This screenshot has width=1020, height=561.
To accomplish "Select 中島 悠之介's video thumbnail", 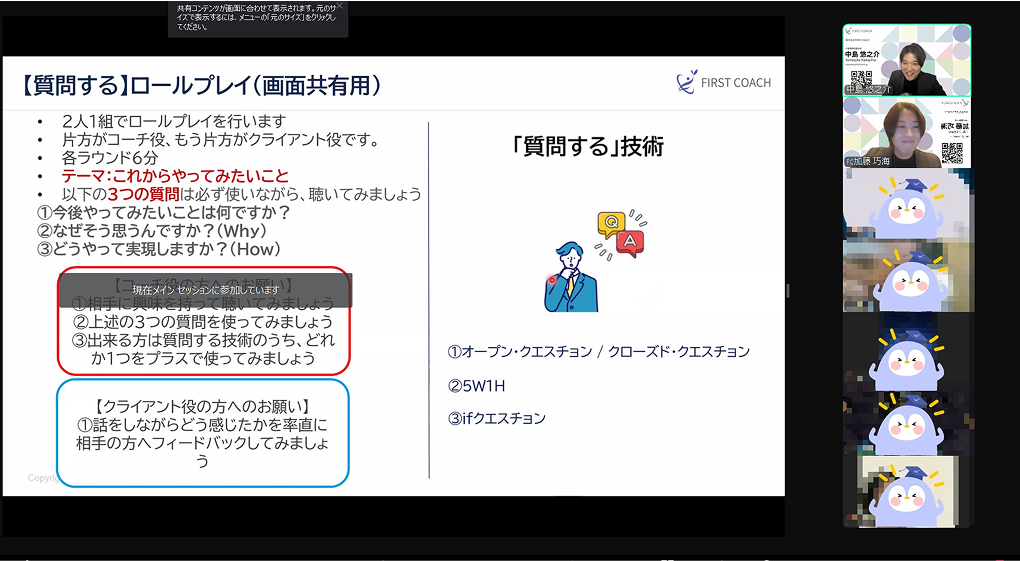I will click(x=906, y=61).
